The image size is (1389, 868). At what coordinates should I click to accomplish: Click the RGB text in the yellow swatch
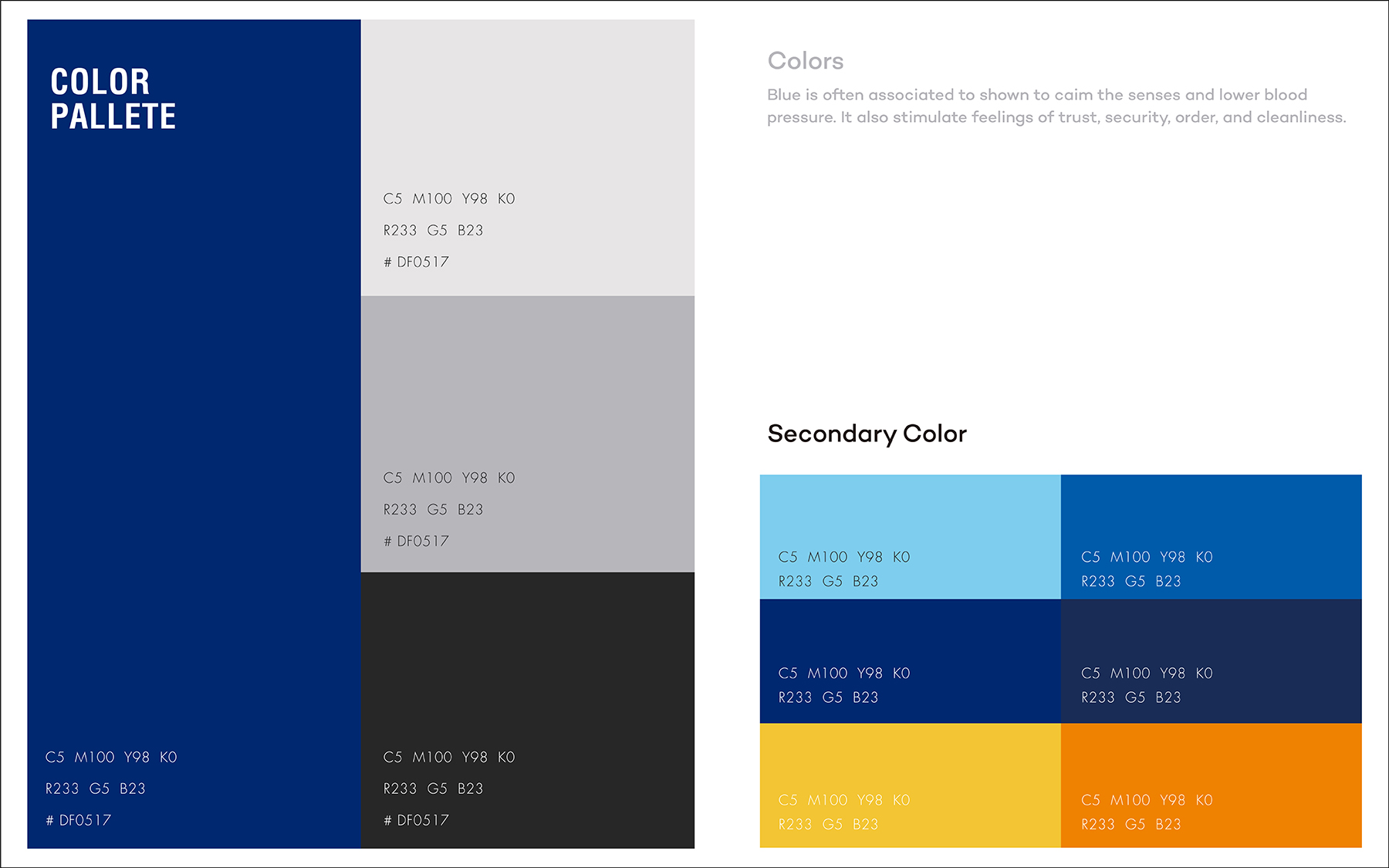[828, 824]
